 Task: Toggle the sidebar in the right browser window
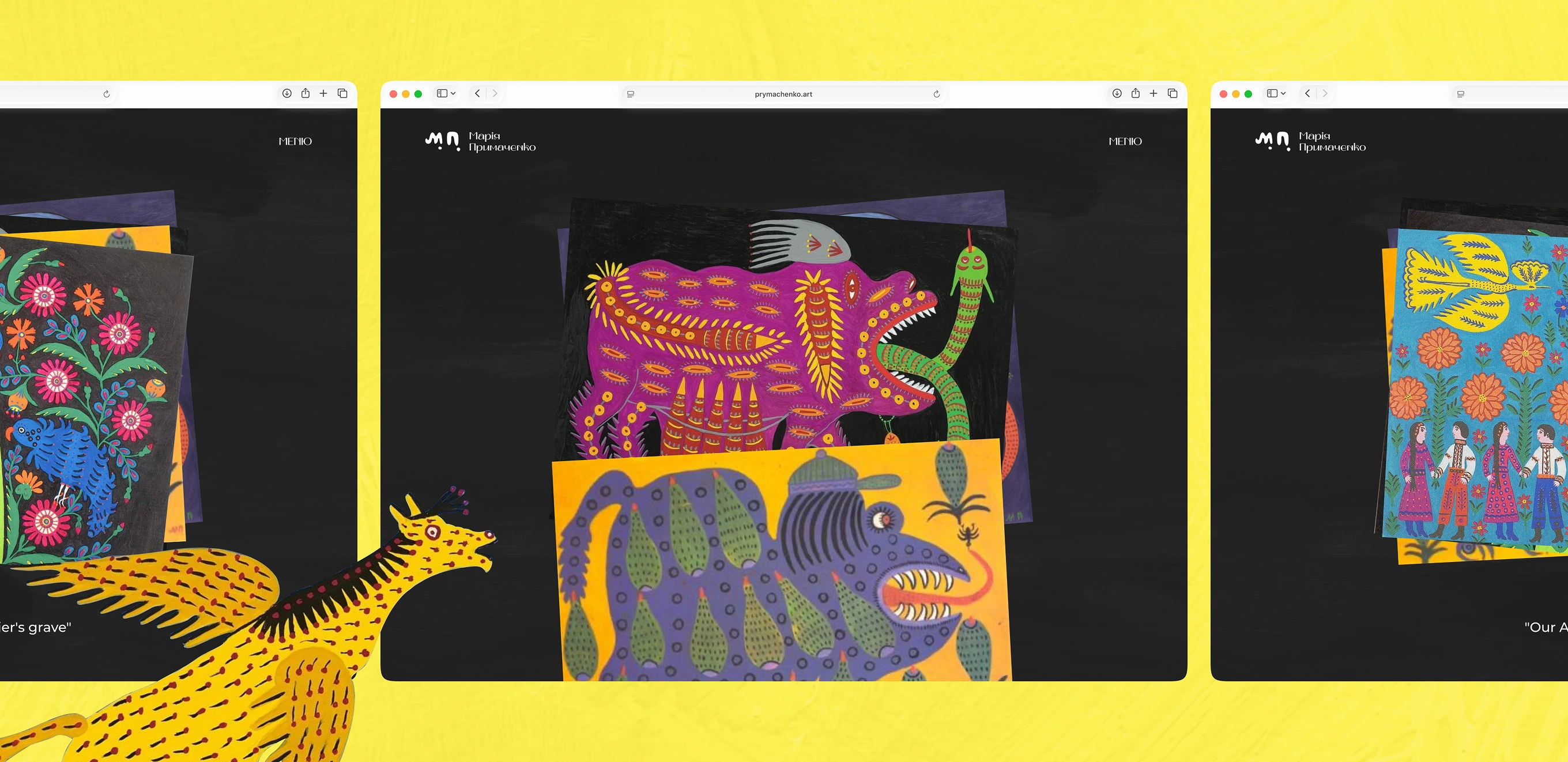coord(1272,93)
